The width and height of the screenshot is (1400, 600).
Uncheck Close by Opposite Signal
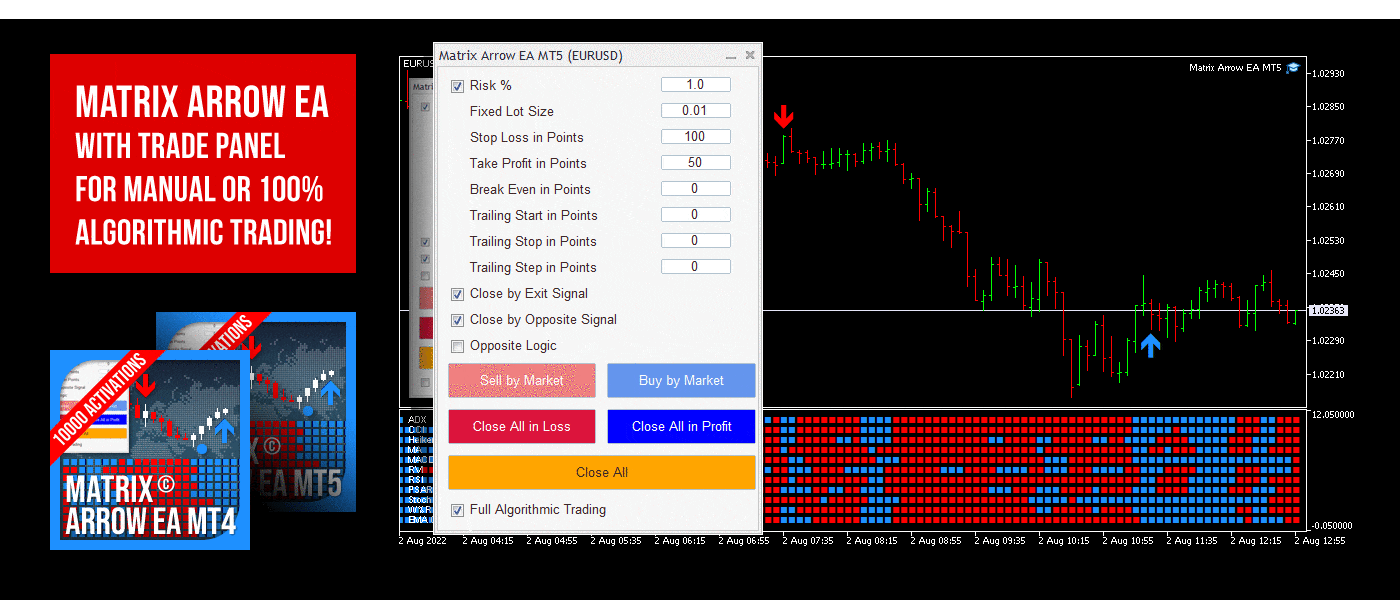coord(458,320)
